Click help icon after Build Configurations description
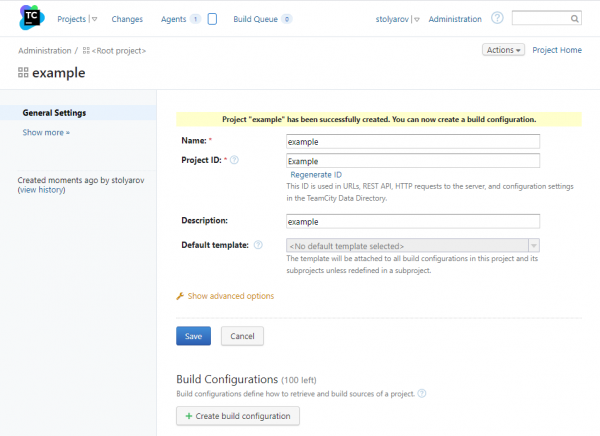Viewport: 600px width, 436px height. pyautogui.click(x=422, y=394)
